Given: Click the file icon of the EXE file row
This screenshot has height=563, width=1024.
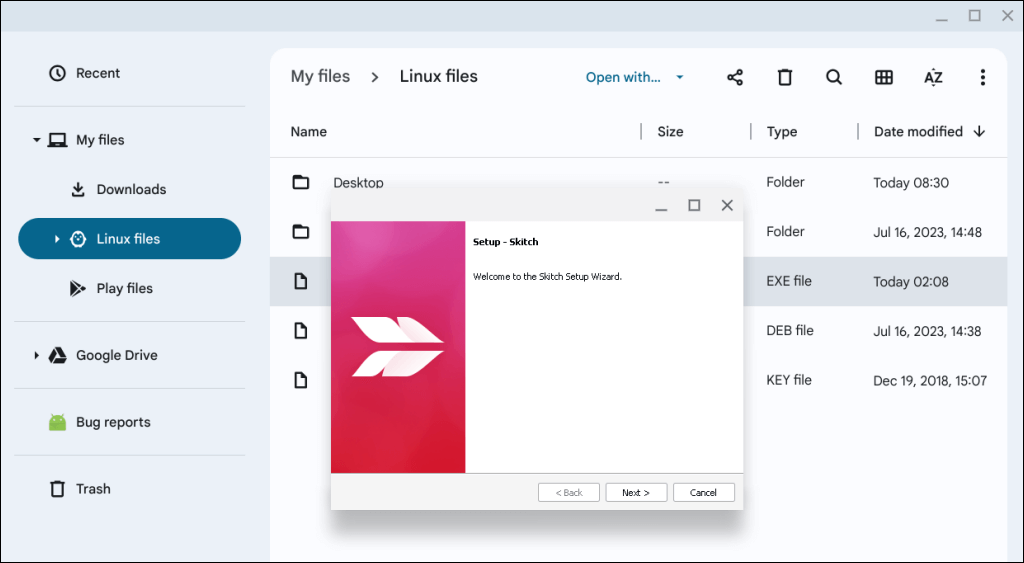Looking at the screenshot, I should point(300,282).
